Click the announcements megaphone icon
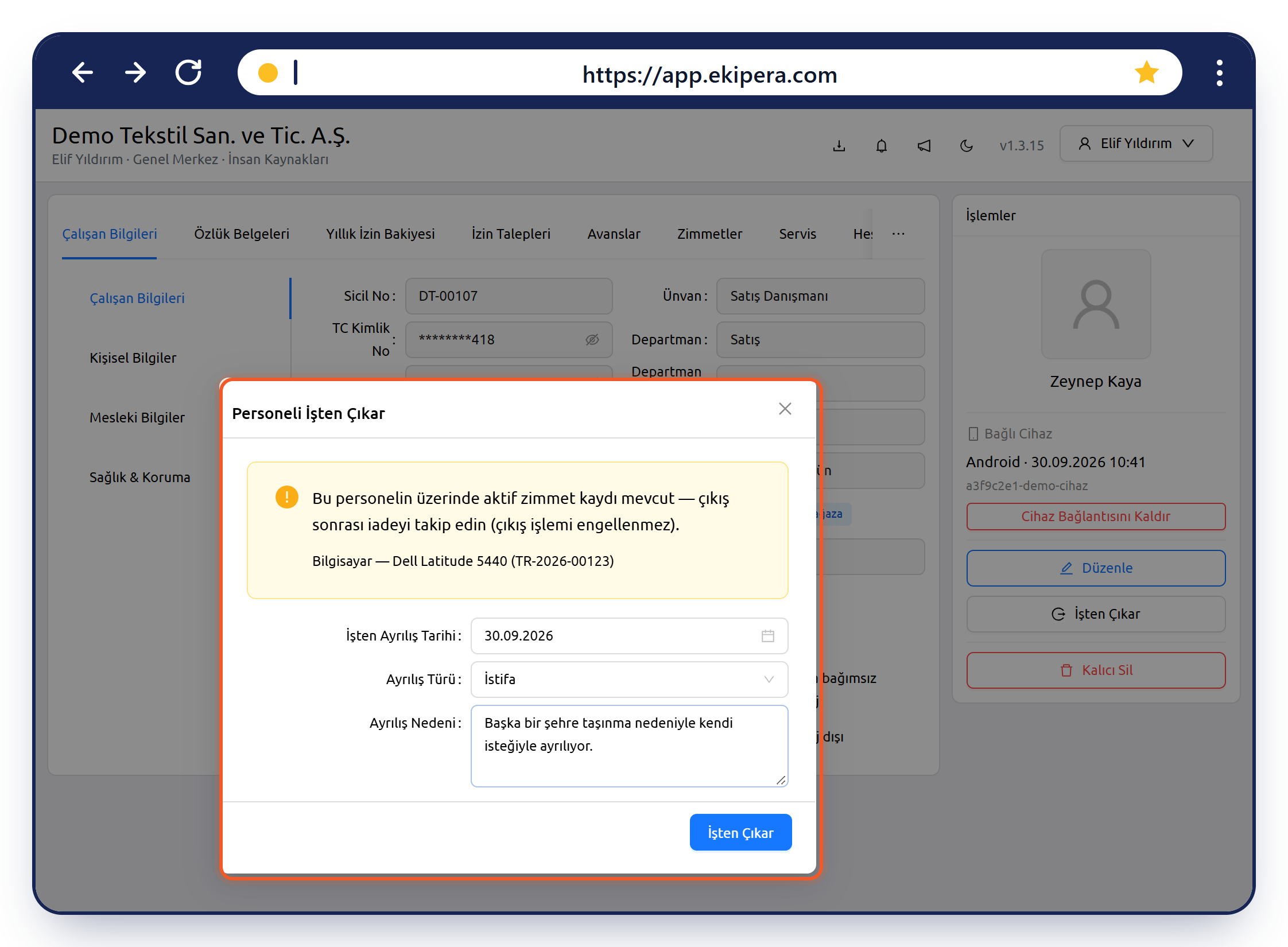This screenshot has width=1288, height=947. [924, 146]
